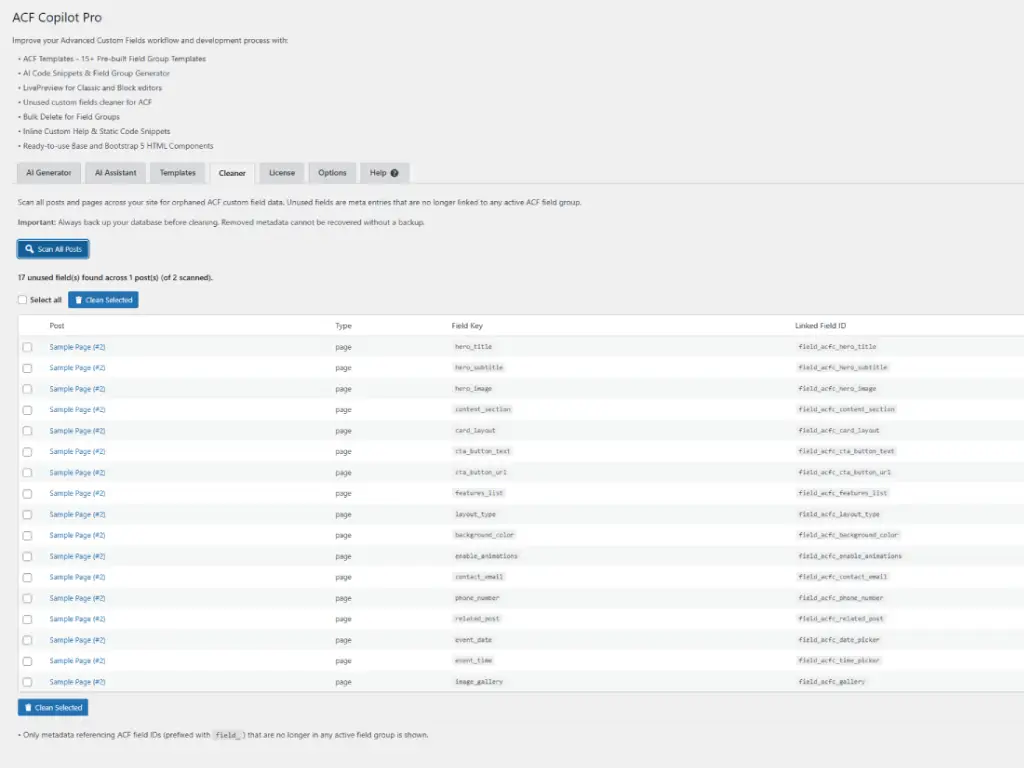Check the background_color row checkbox

click(x=27, y=535)
